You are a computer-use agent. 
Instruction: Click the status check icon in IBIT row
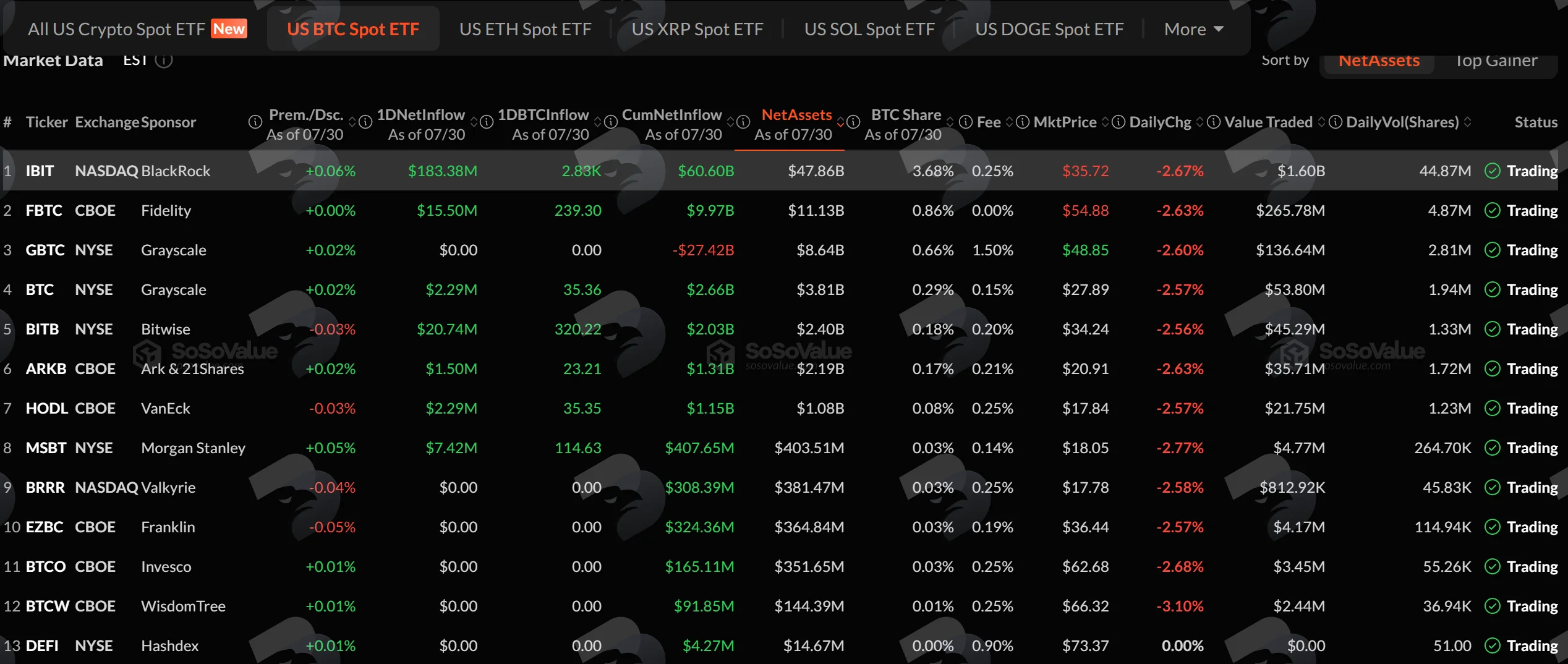point(1493,171)
